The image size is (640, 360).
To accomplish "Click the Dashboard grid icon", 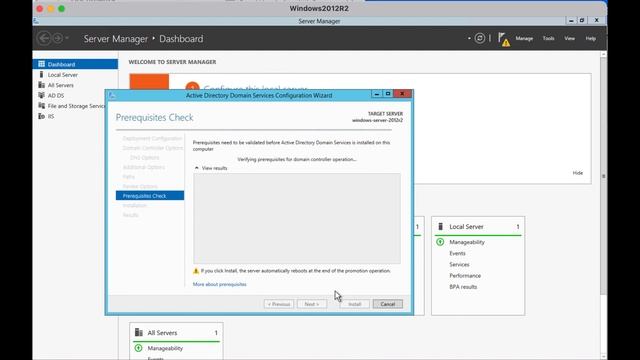I will tap(41, 64).
